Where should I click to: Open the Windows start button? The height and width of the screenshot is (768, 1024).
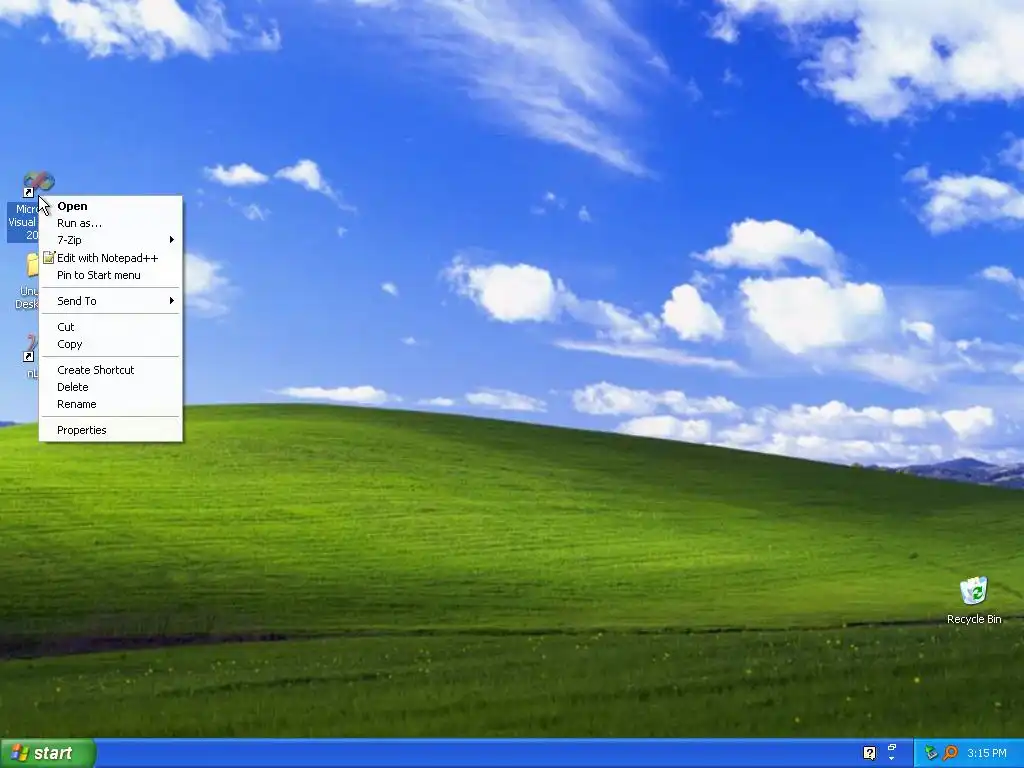coord(48,753)
